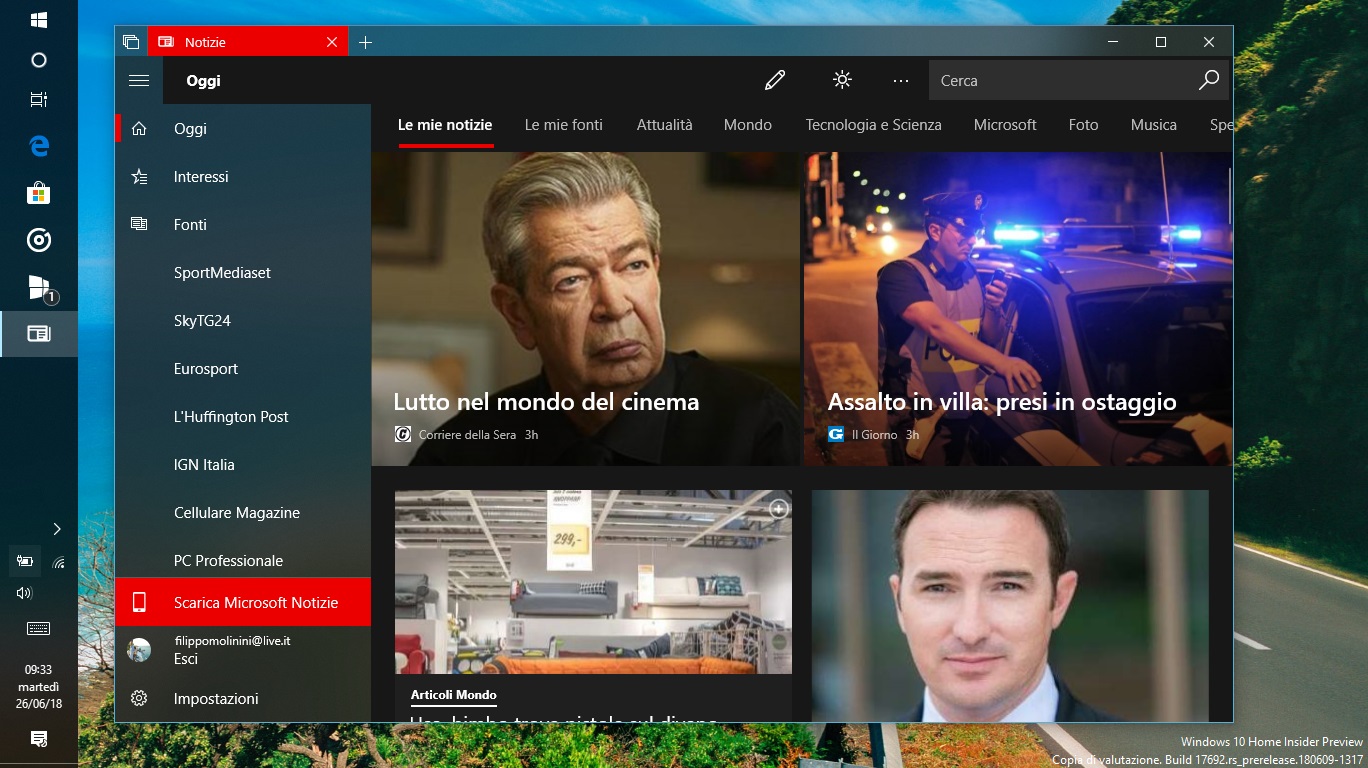Click the Cortana circle icon

tap(39, 60)
